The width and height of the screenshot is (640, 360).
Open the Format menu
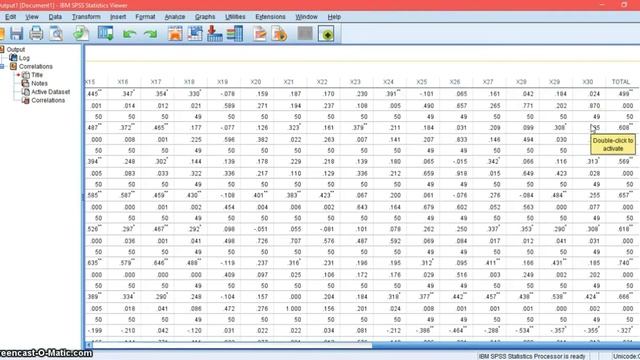145,17
